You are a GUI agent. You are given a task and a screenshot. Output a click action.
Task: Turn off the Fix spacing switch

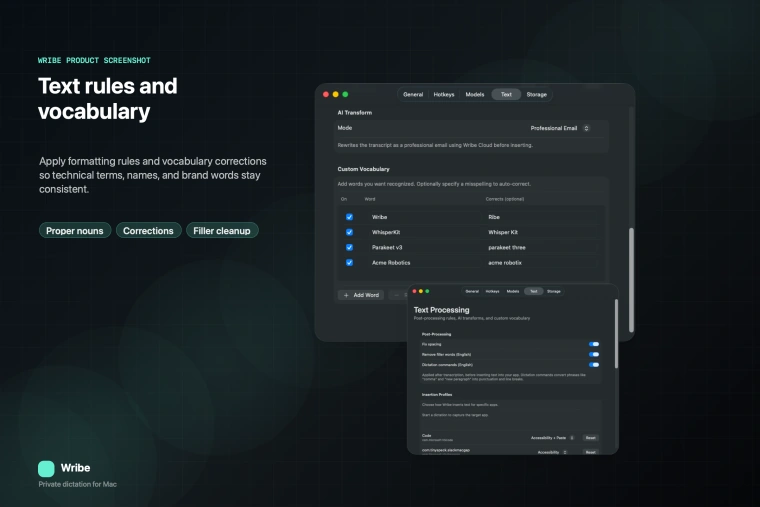pyautogui.click(x=594, y=344)
